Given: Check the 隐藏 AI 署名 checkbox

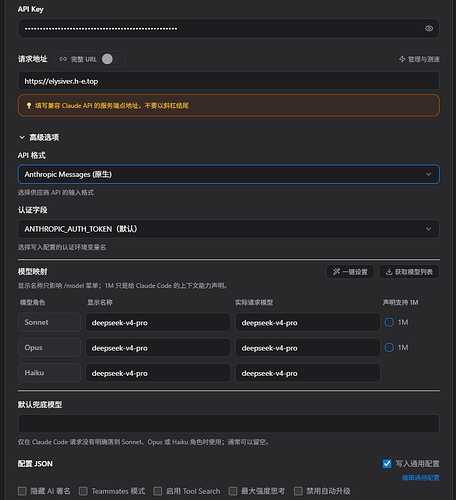Looking at the screenshot, I should coord(22,491).
